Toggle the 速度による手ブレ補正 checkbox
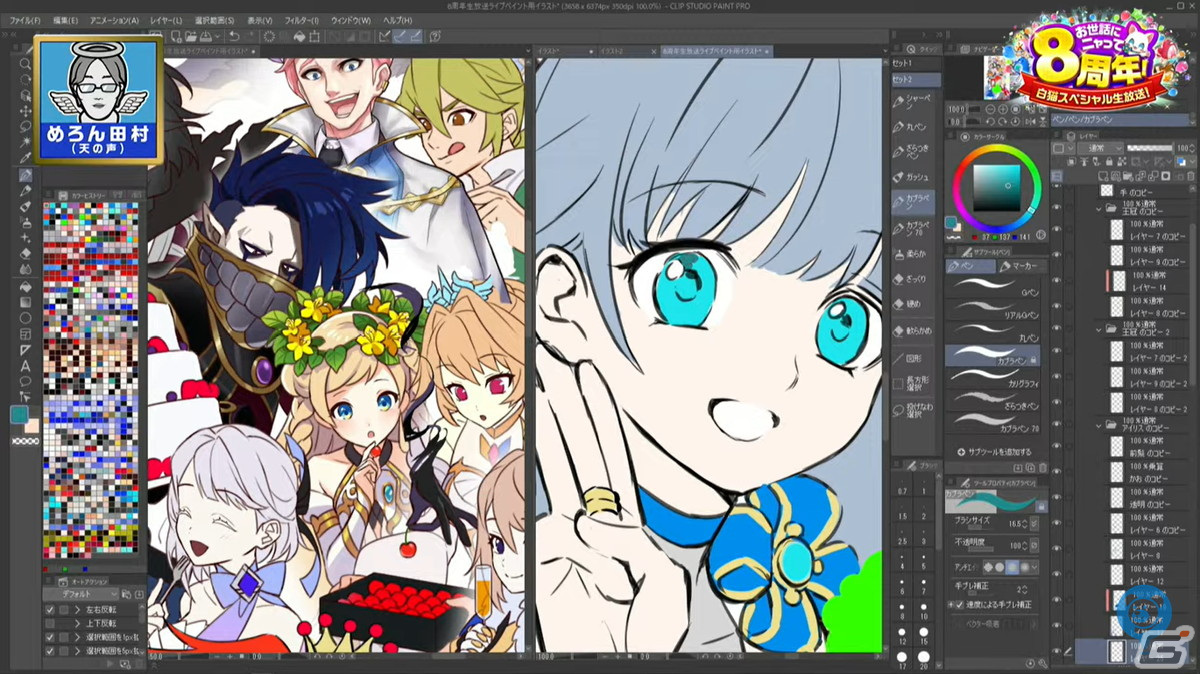The image size is (1200, 674). [960, 605]
